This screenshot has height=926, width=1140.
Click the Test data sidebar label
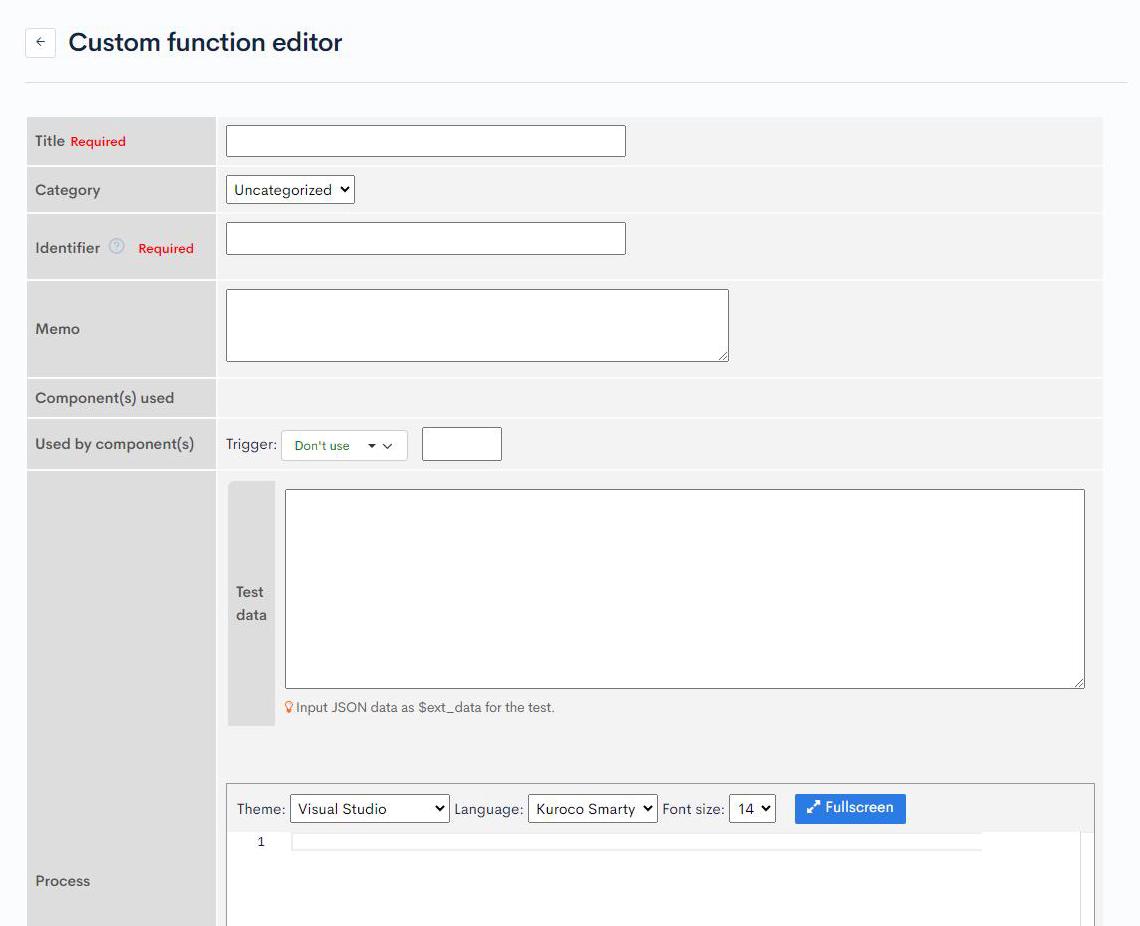point(249,603)
